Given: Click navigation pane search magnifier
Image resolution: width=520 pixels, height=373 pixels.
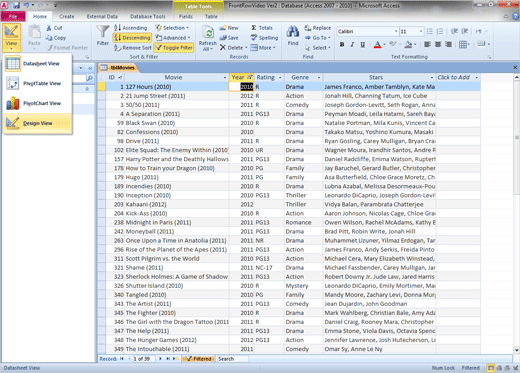Looking at the screenshot, I should pos(90,79).
